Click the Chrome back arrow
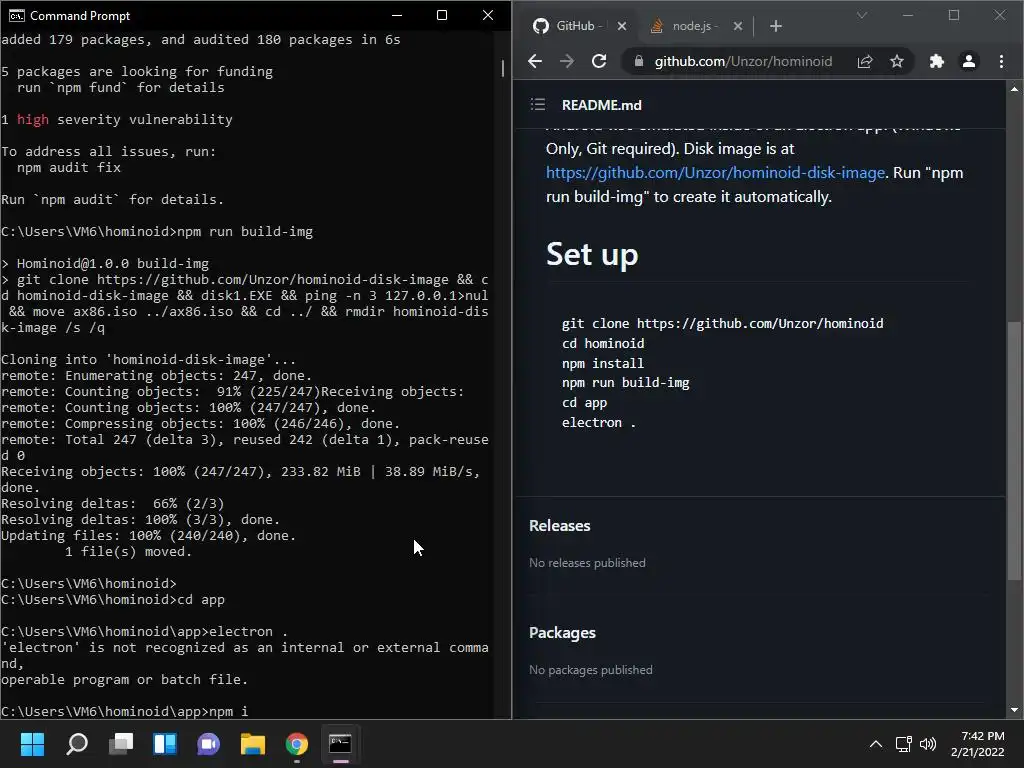Screen dimensions: 1024x768 (535, 61)
